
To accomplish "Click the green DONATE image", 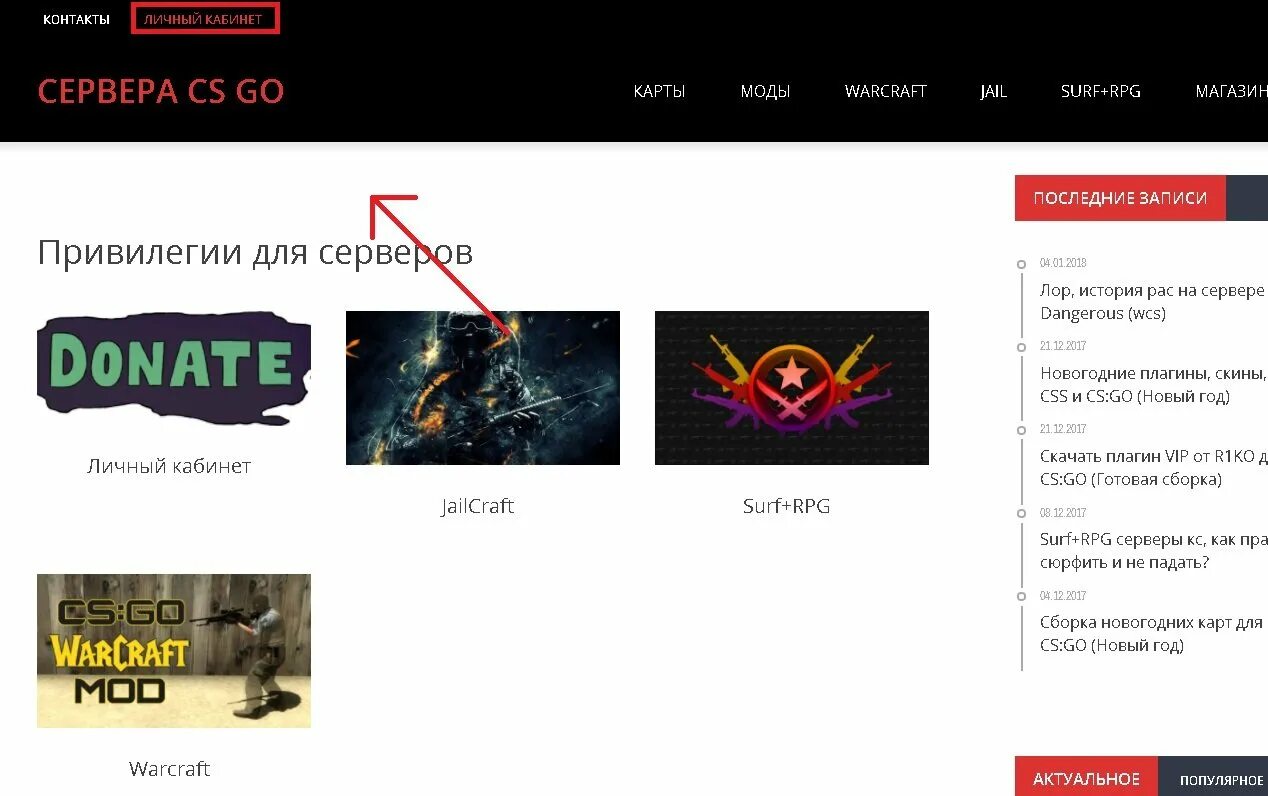I will (x=174, y=368).
